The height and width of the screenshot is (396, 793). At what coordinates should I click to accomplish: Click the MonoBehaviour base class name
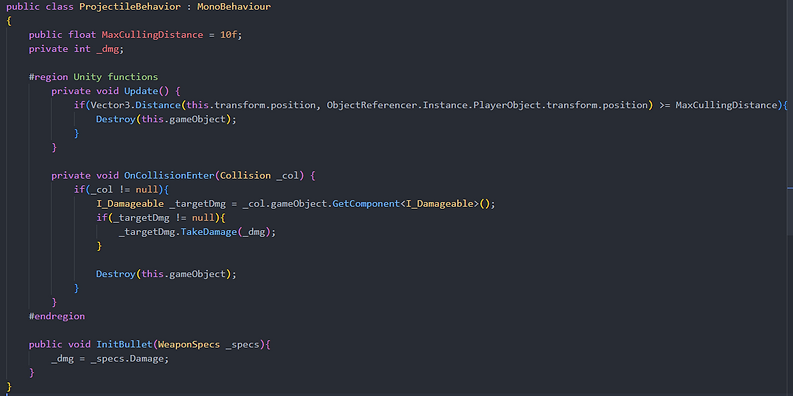235,7
